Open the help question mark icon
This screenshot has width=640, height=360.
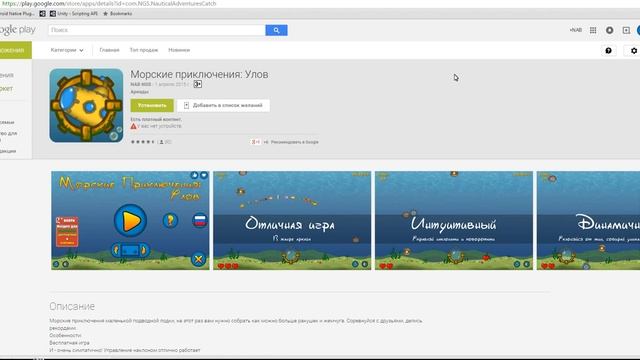tap(609, 51)
